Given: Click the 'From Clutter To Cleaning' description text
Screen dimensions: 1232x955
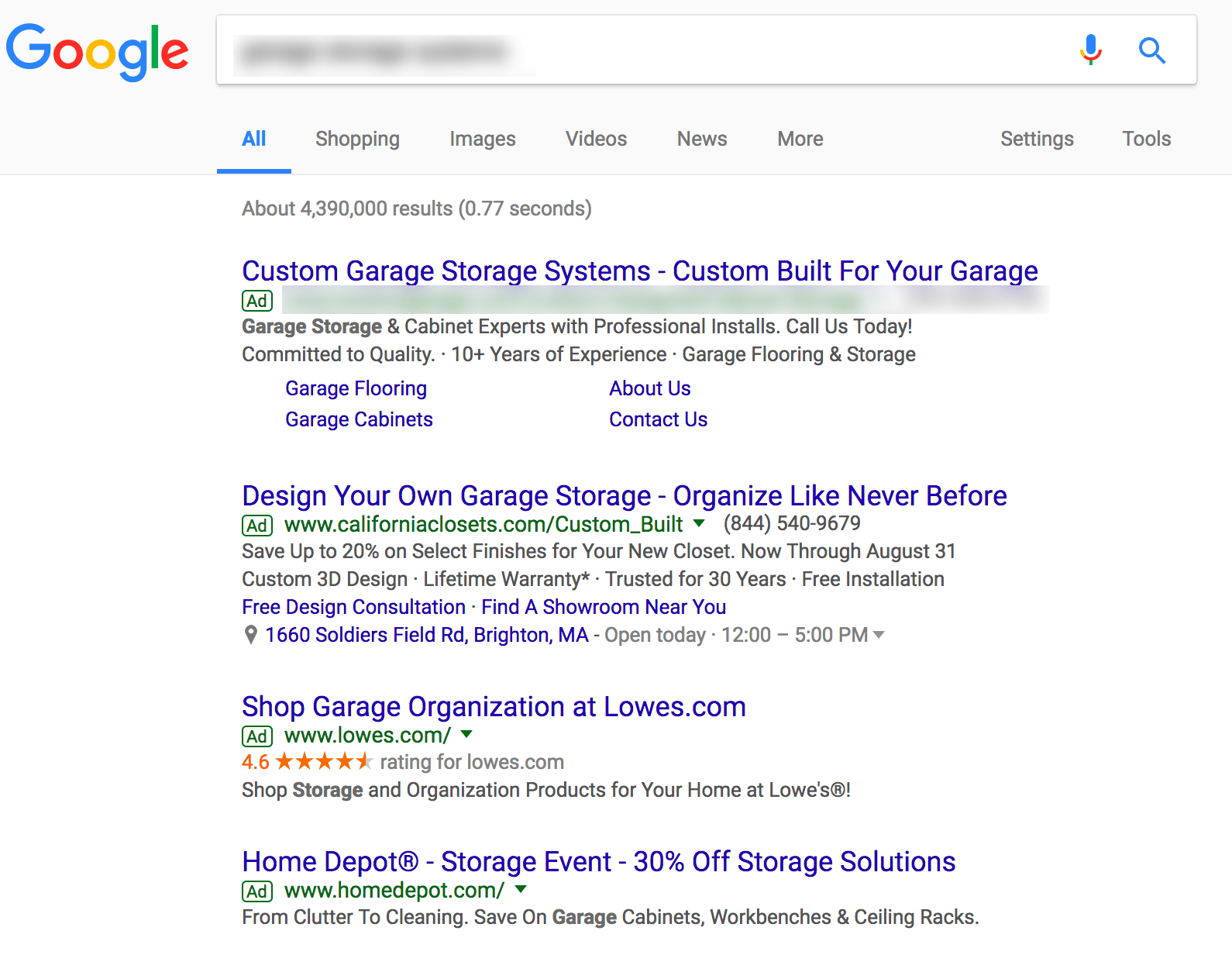Looking at the screenshot, I should [x=611, y=917].
